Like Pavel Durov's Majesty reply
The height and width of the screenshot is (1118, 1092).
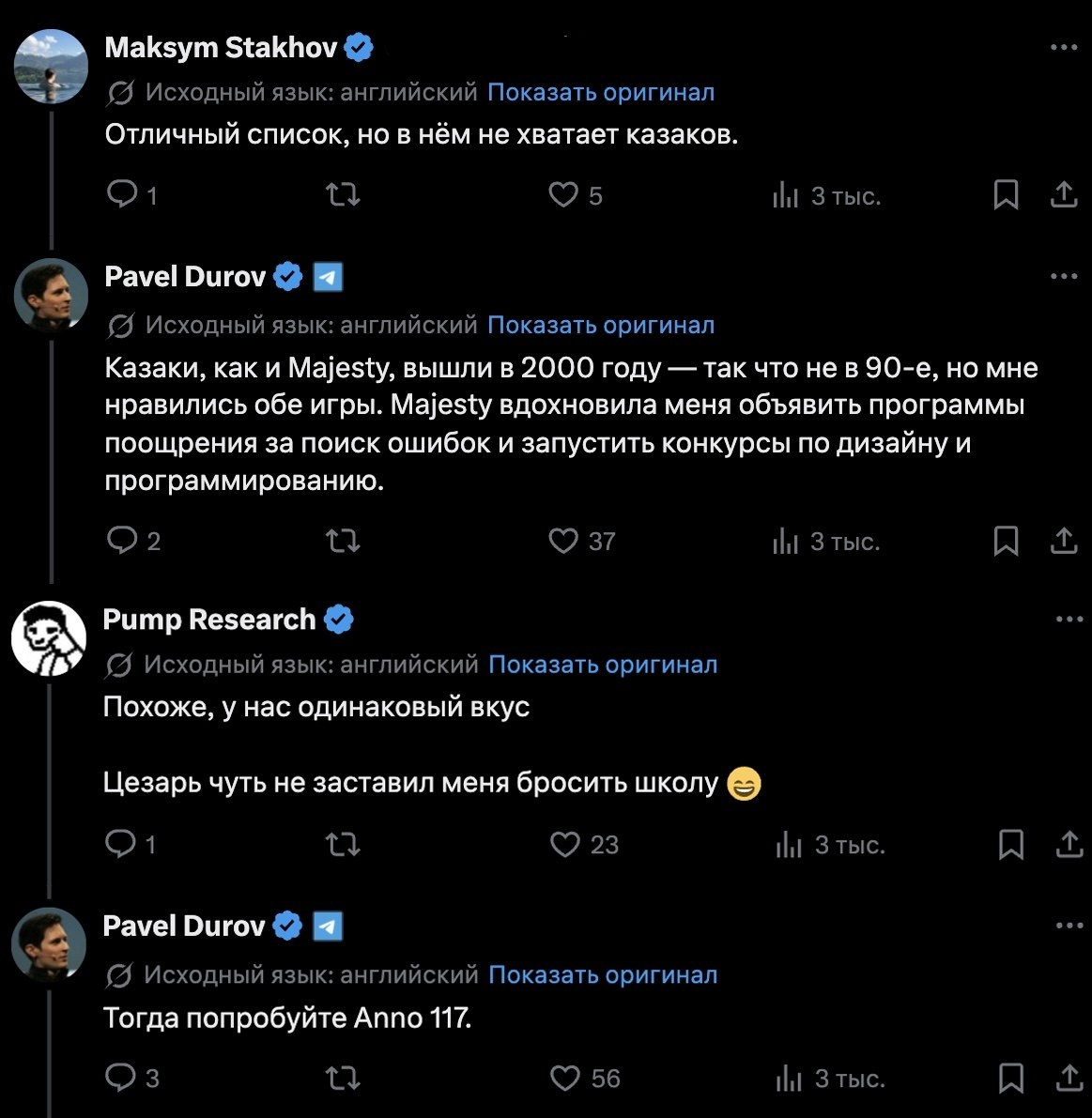coord(563,541)
